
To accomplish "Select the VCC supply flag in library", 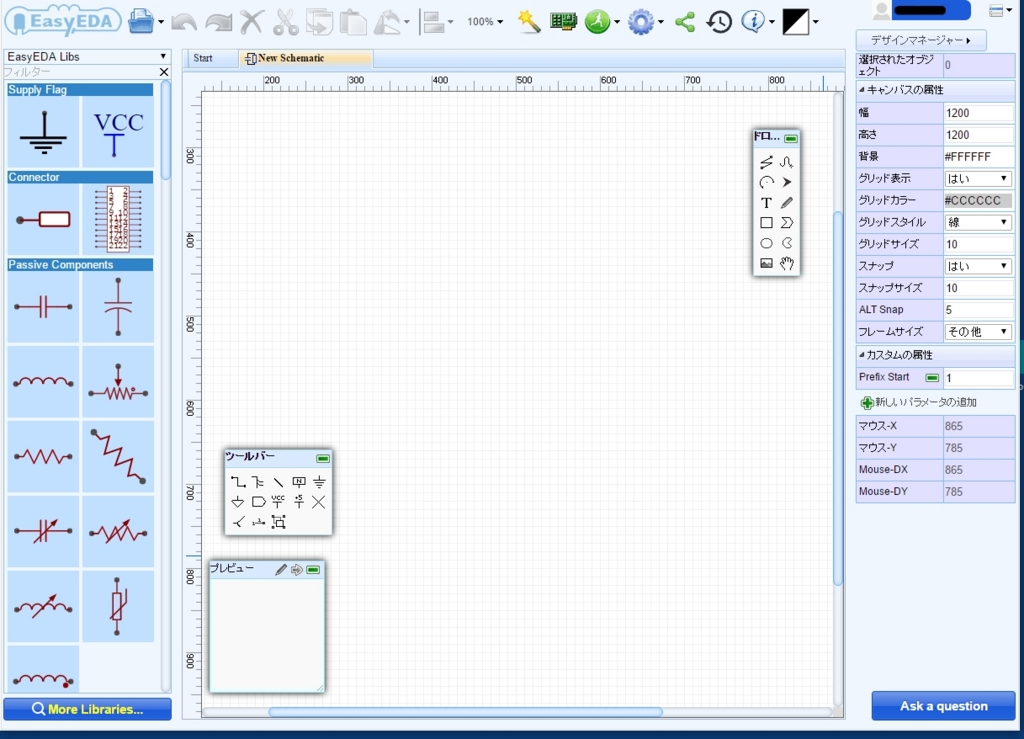I will coord(118,132).
